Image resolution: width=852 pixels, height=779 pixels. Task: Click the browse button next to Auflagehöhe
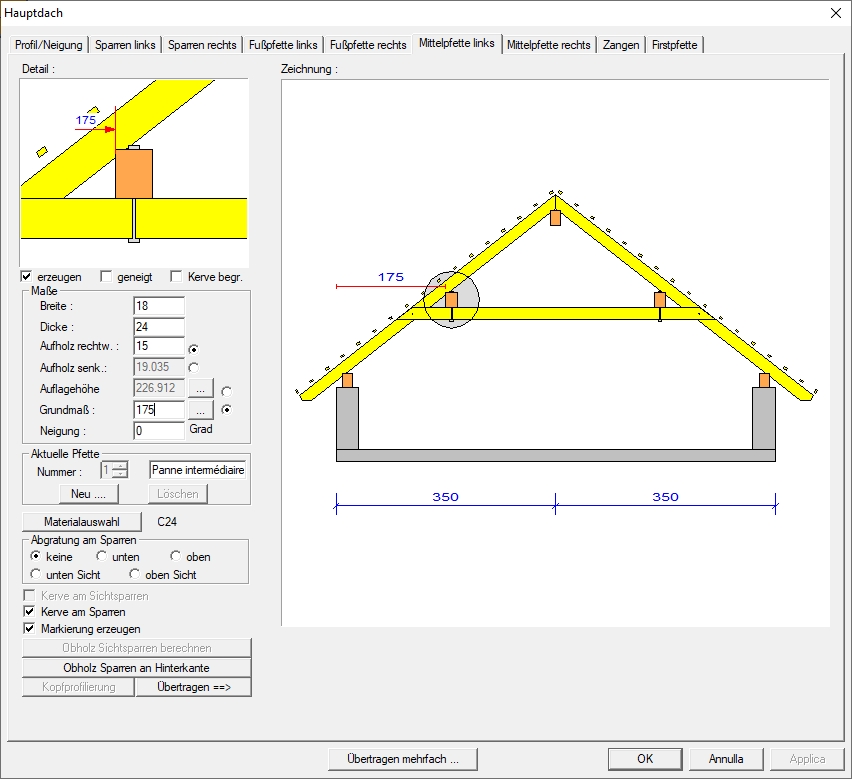pyautogui.click(x=200, y=389)
